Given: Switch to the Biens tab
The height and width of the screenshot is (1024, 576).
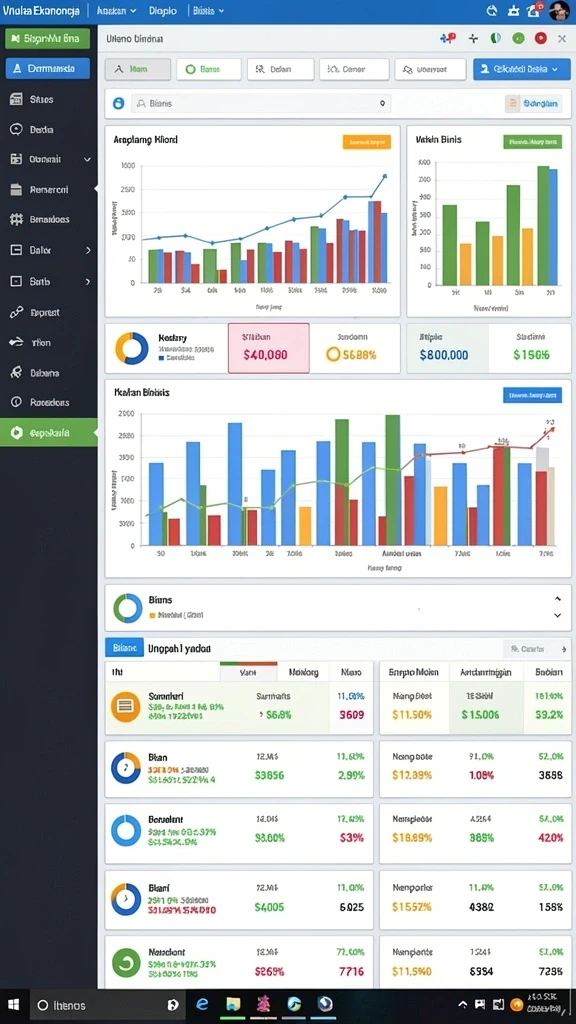Looking at the screenshot, I should click(208, 69).
